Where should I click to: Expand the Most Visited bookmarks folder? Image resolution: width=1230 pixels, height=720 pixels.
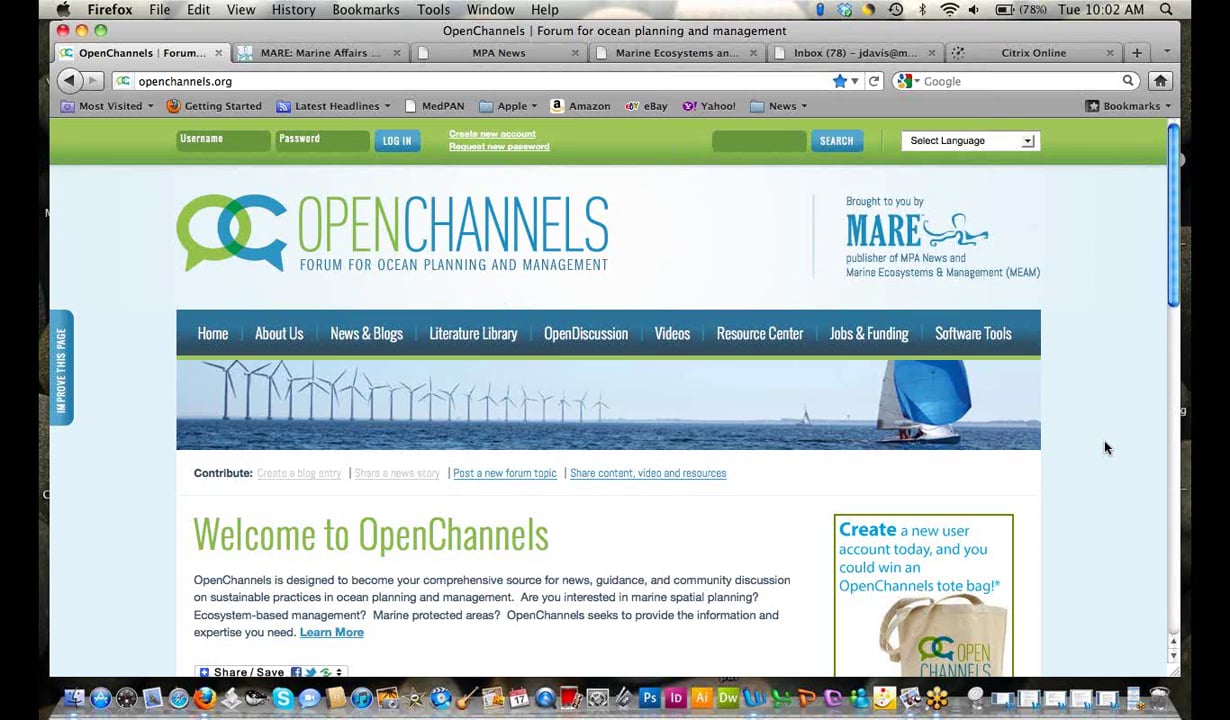pyautogui.click(x=107, y=106)
